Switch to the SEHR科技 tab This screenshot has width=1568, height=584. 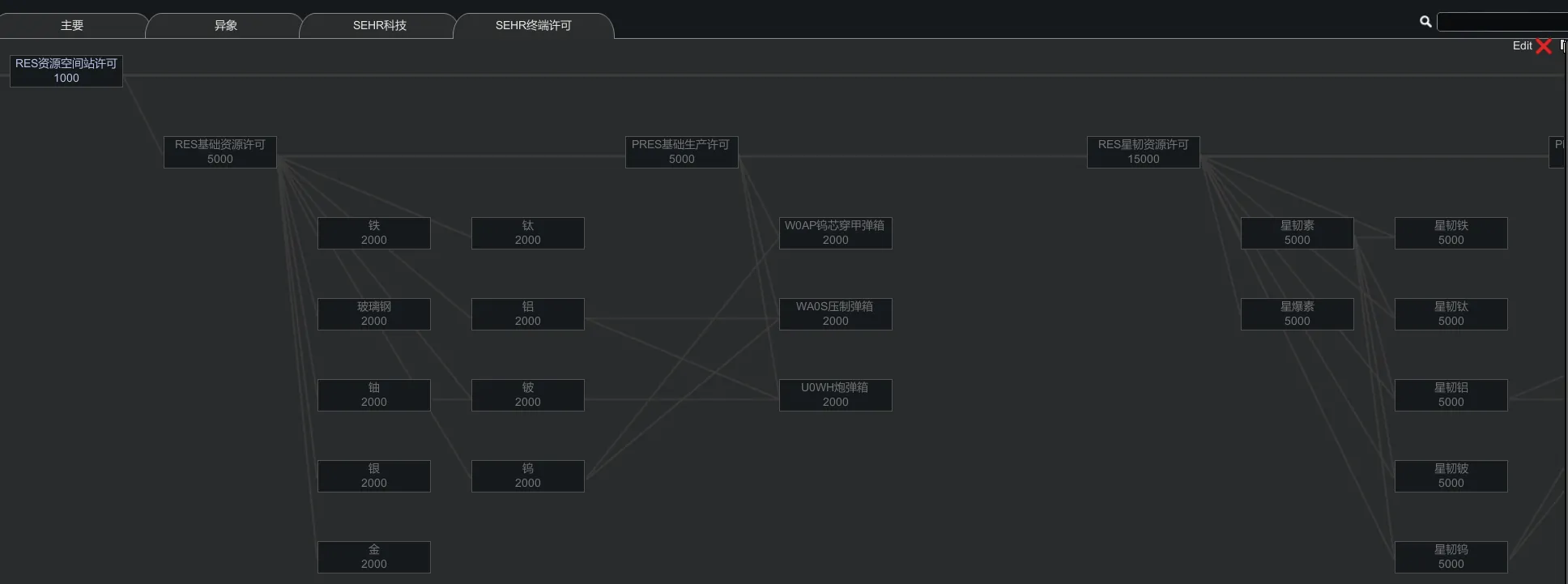click(x=380, y=26)
